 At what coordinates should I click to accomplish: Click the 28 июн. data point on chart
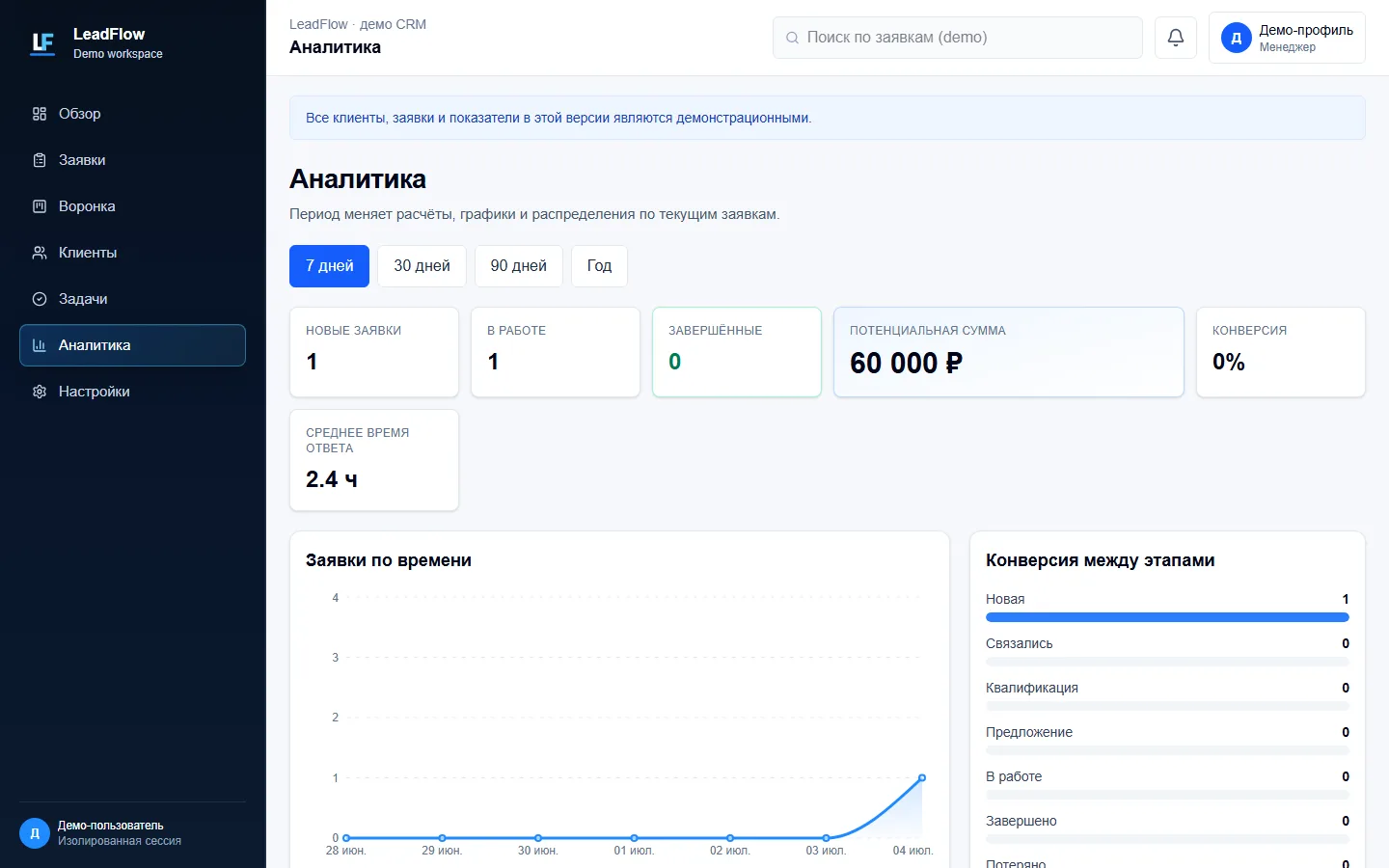(x=346, y=838)
